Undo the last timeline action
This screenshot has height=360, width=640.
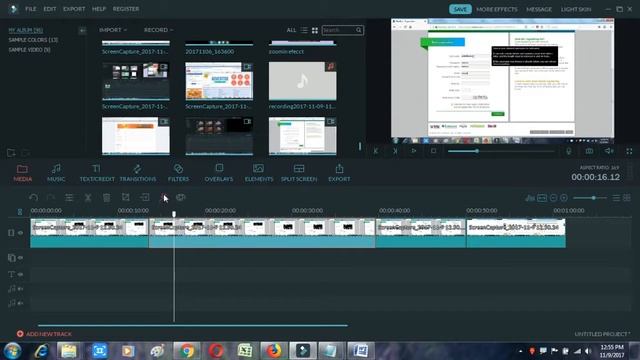[33, 198]
